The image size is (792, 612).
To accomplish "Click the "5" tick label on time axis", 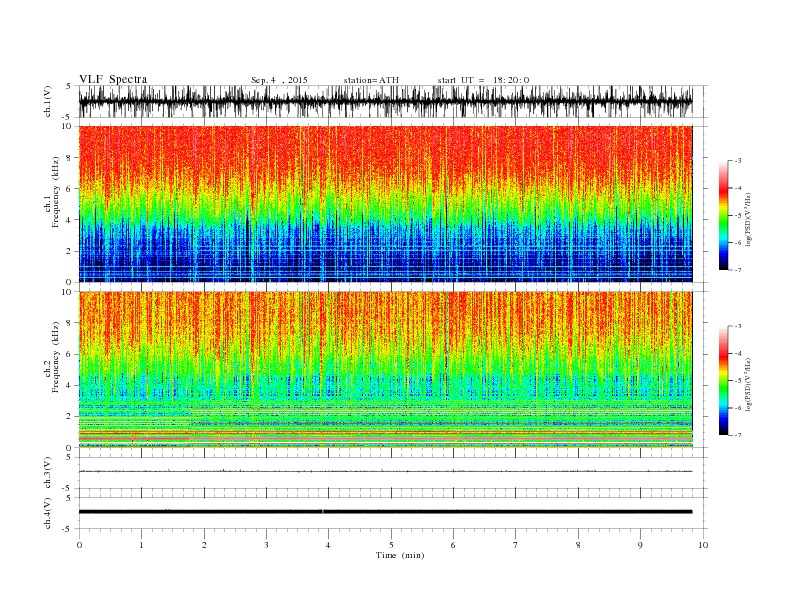I will pos(391,545).
